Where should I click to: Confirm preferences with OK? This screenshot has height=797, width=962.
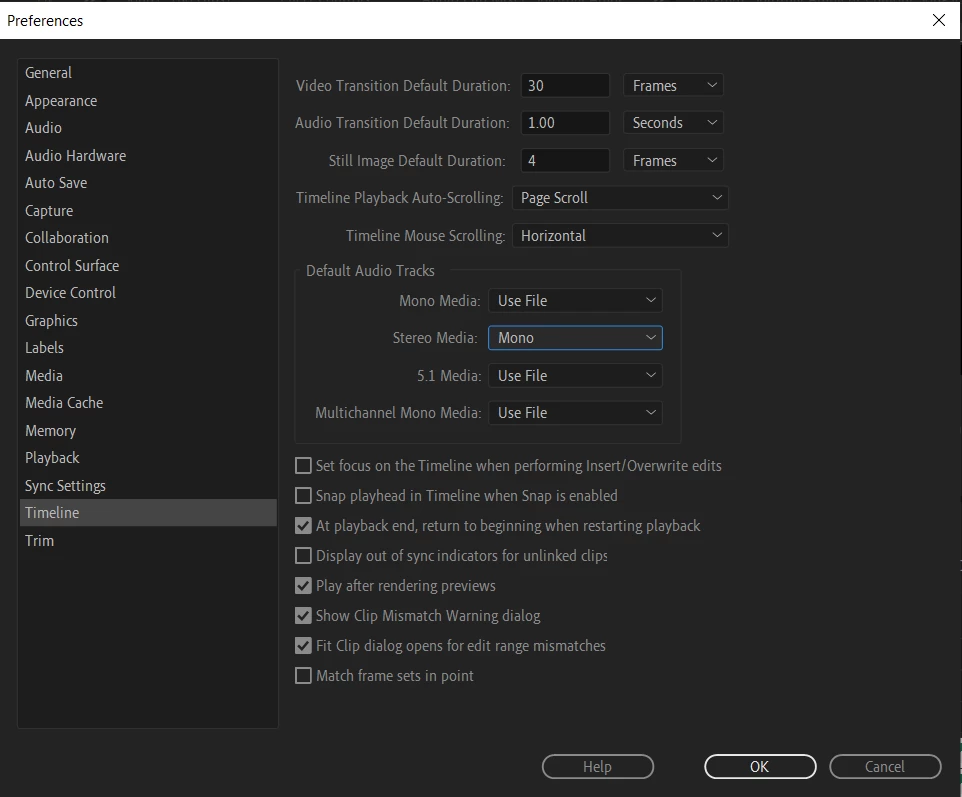(x=760, y=766)
